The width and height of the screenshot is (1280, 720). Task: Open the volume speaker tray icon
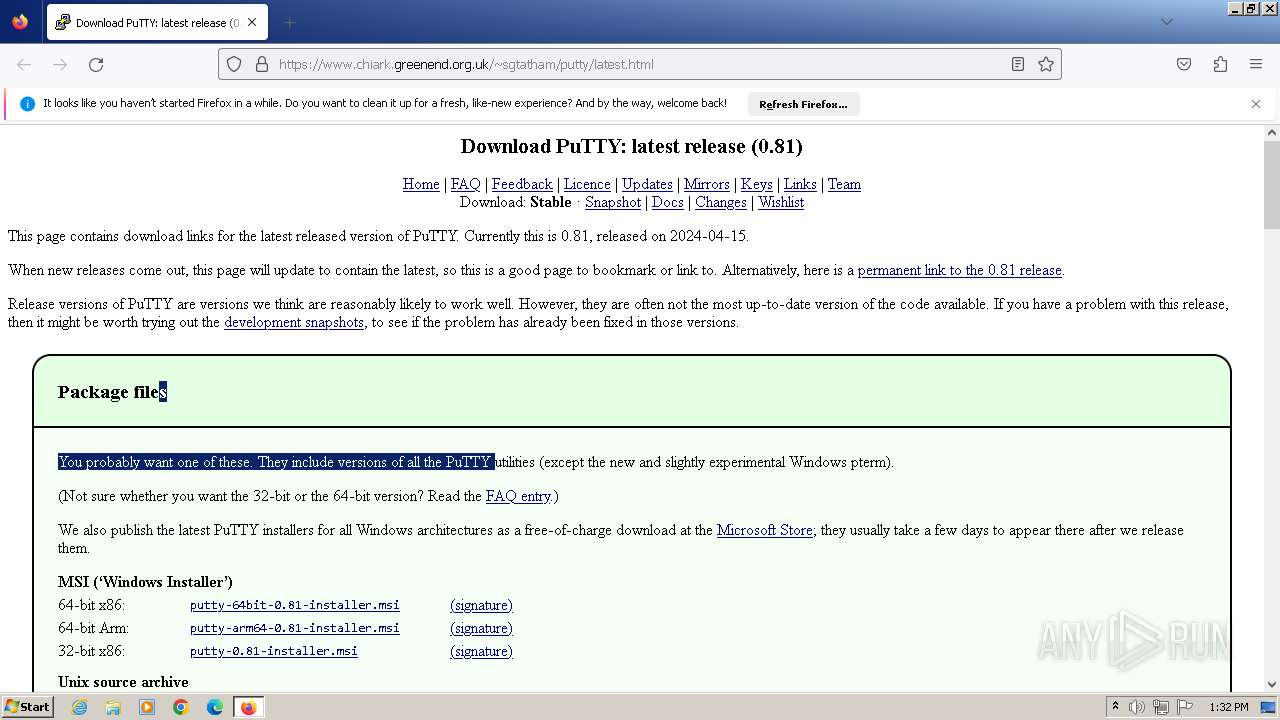[1137, 707]
